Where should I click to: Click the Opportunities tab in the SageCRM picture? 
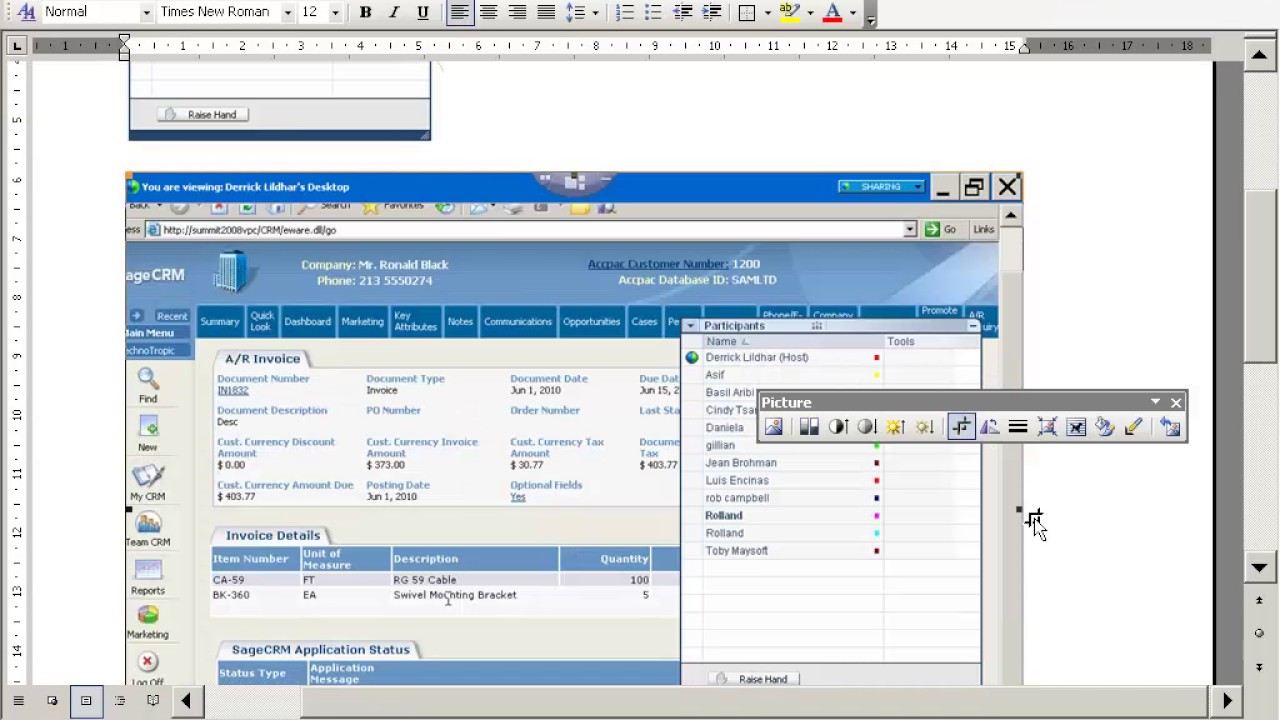(x=591, y=321)
